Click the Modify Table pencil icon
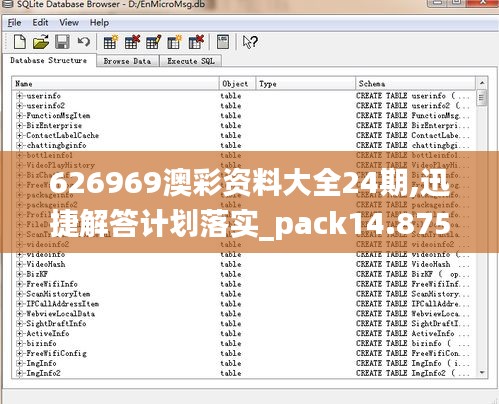Image resolution: width=499 pixels, height=404 pixels. point(153,42)
